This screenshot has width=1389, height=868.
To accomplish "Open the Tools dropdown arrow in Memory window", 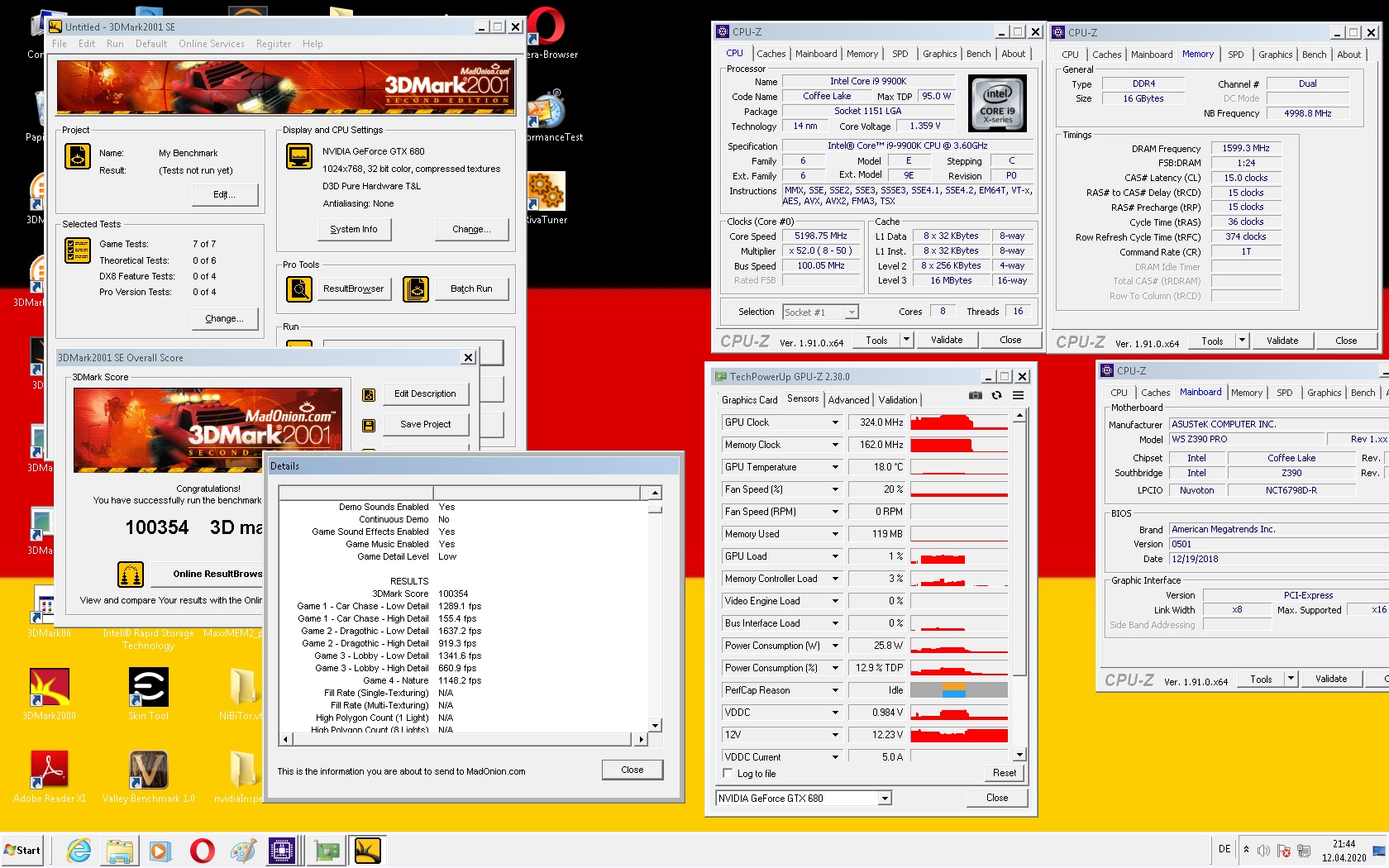I will coord(1242,341).
